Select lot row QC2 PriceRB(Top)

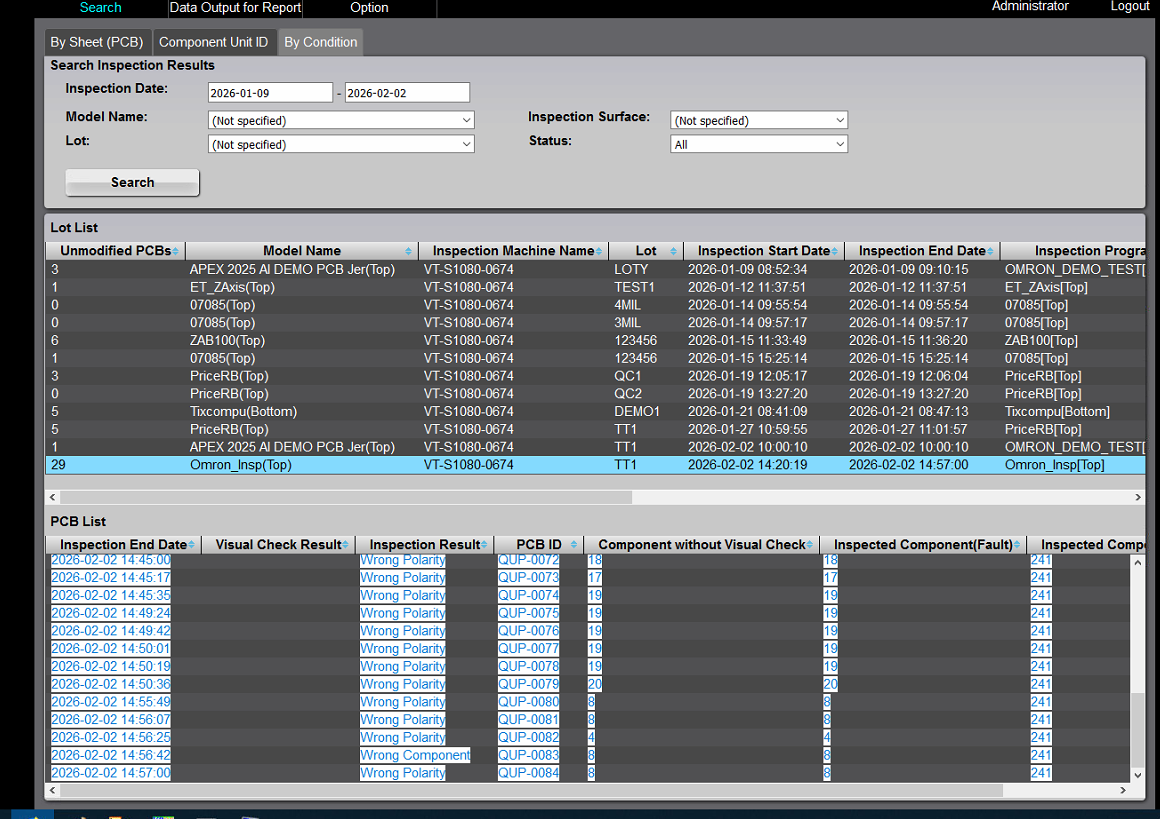click(x=595, y=394)
